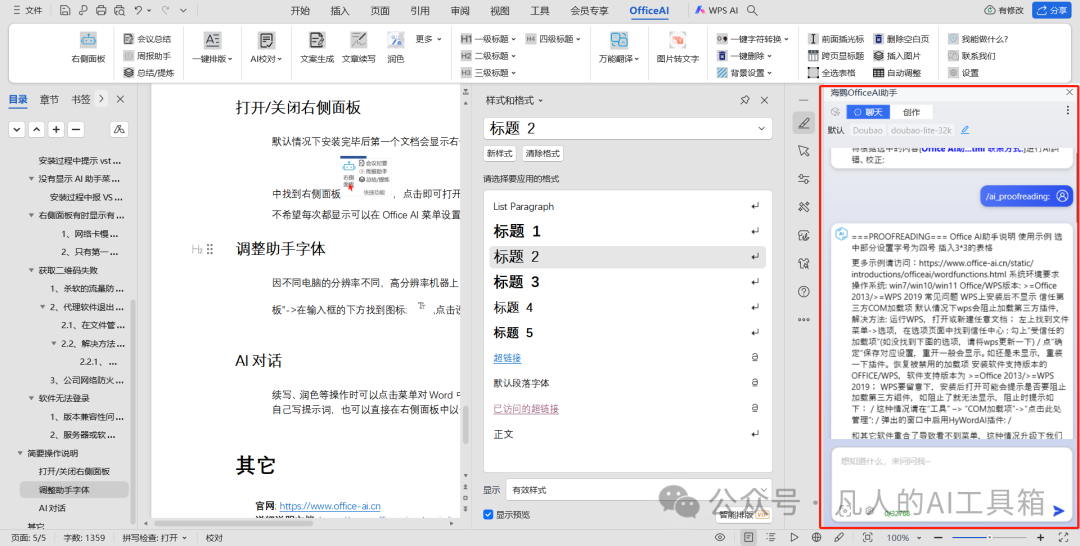Open 背景设置 dropdown
The width and height of the screenshot is (1080, 546).
(745, 72)
